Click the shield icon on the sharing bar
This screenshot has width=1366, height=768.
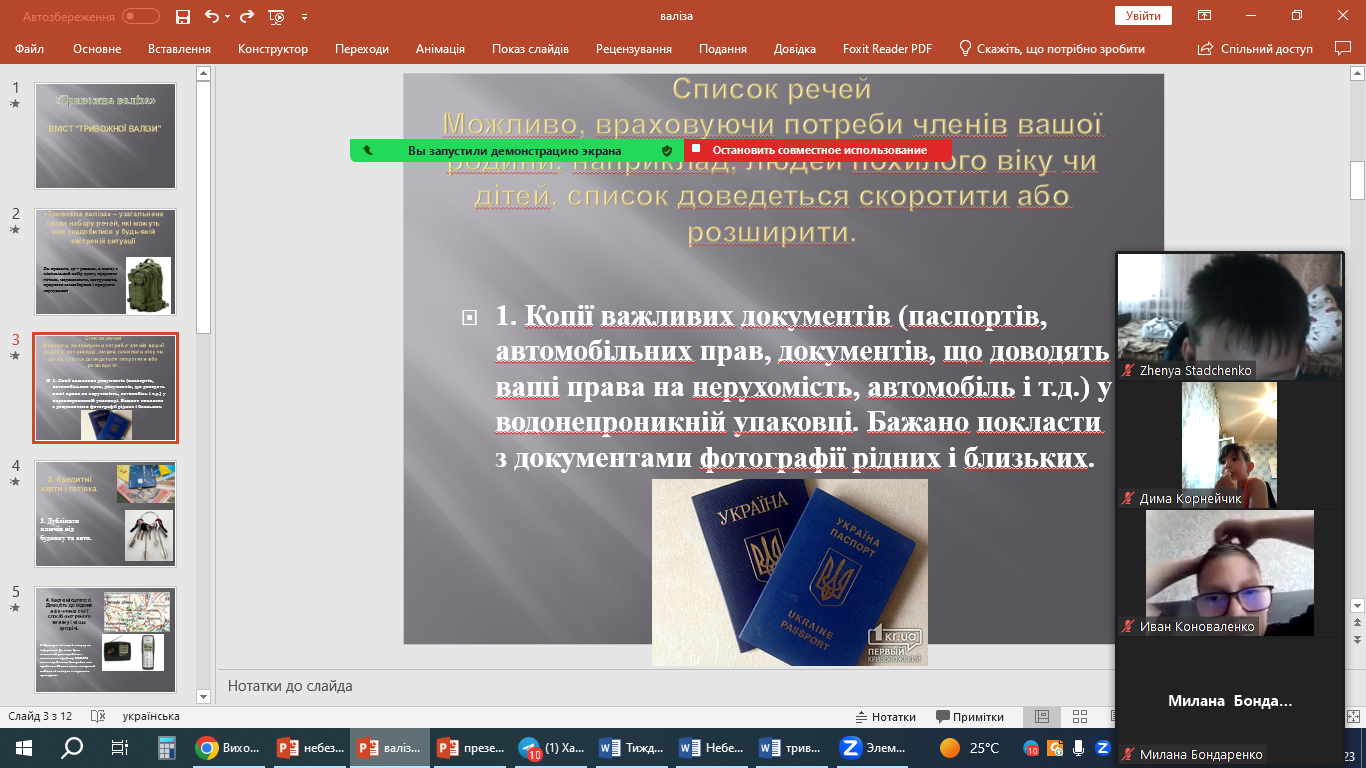[x=667, y=151]
